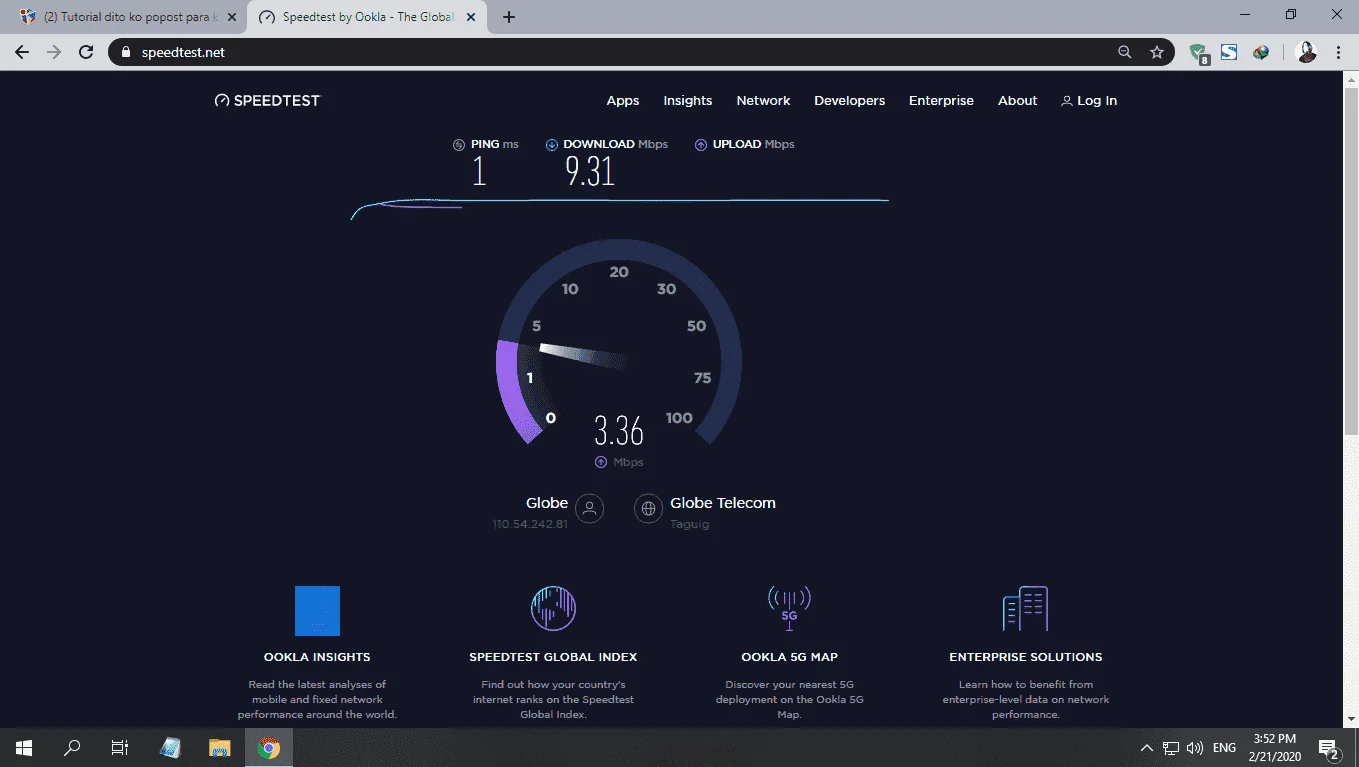Click the Globe Telecom server name
Viewport: 1359px width, 767px height.
pos(723,503)
